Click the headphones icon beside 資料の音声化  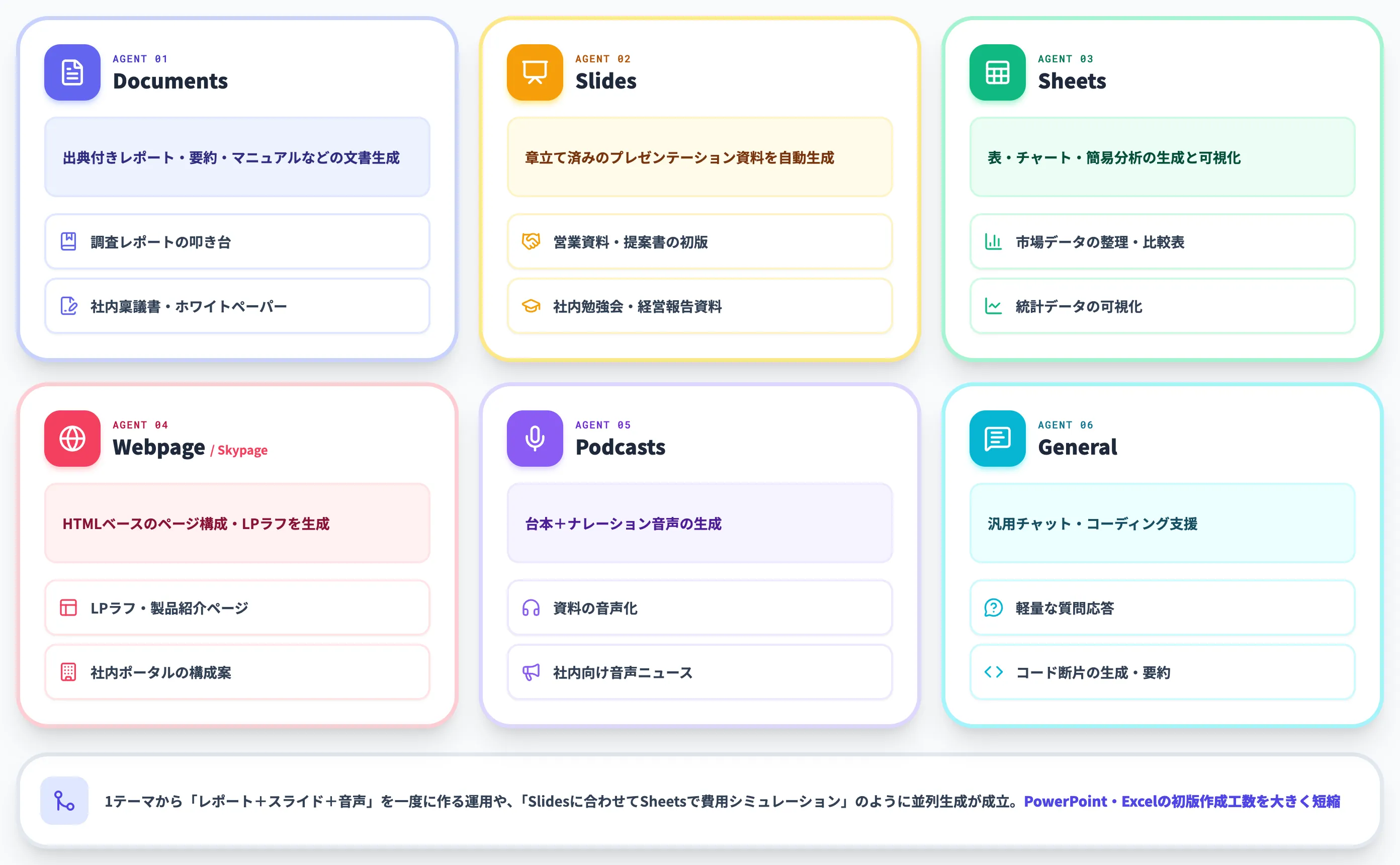[x=531, y=608]
